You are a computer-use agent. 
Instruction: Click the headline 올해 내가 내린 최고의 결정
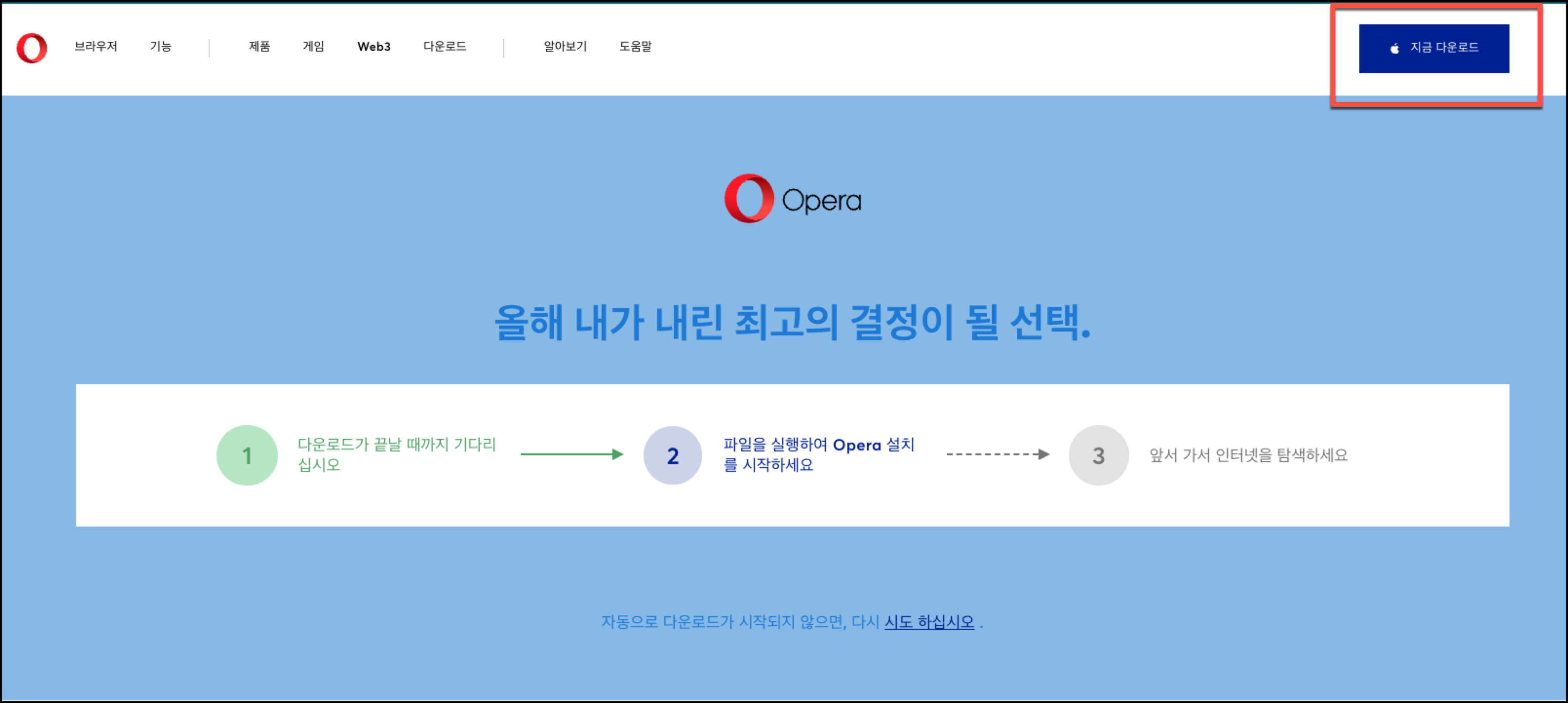tap(792, 322)
